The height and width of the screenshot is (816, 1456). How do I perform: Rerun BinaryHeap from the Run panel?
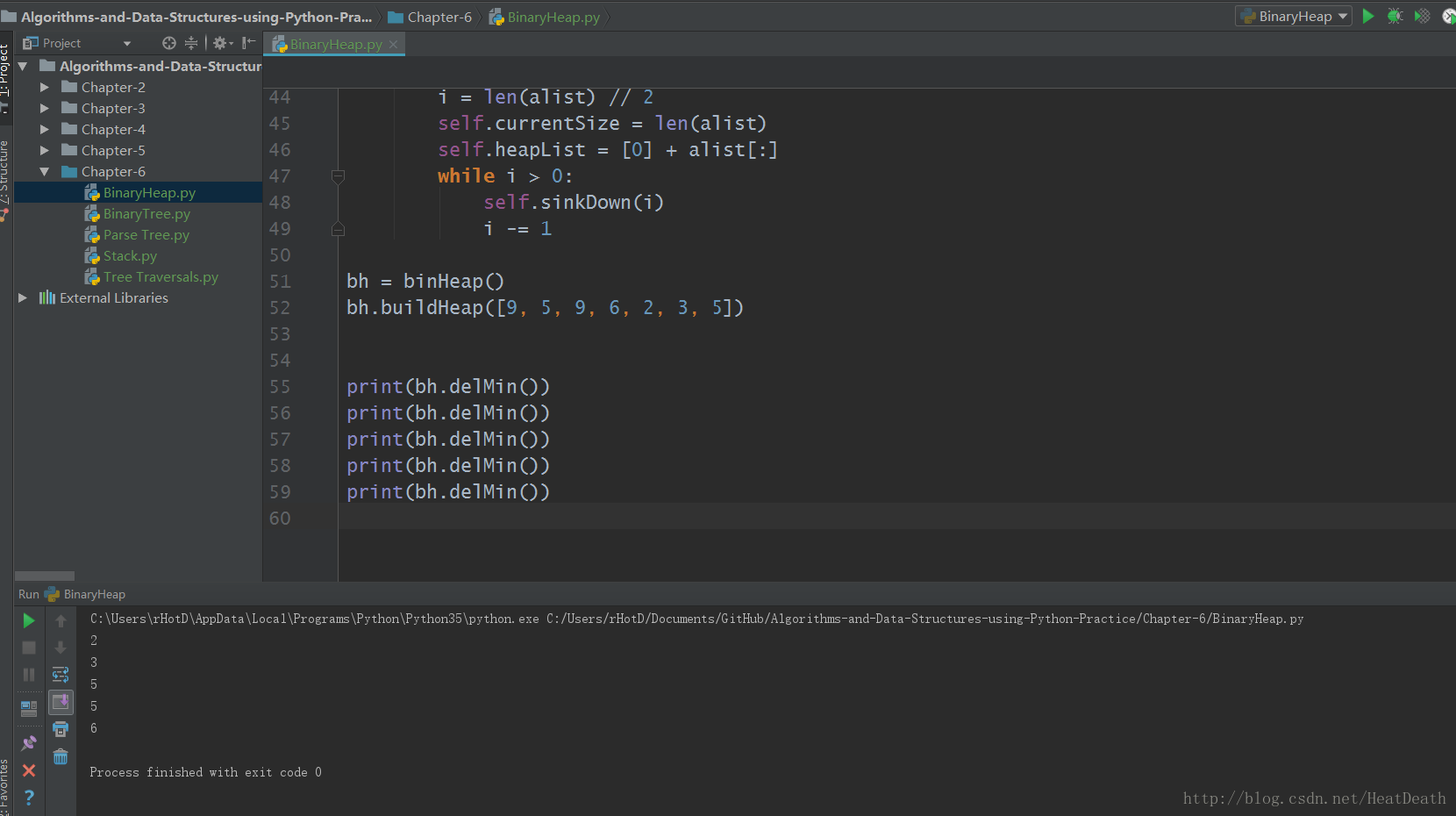(x=29, y=620)
